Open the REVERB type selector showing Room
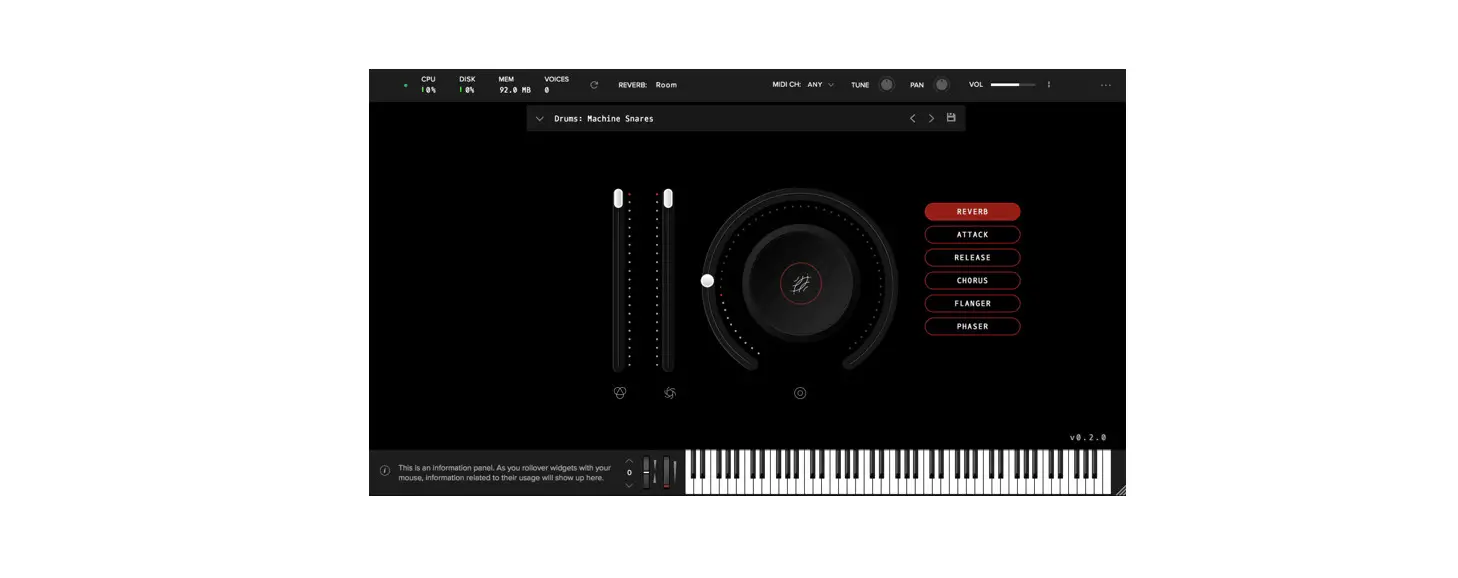 pyautogui.click(x=664, y=85)
